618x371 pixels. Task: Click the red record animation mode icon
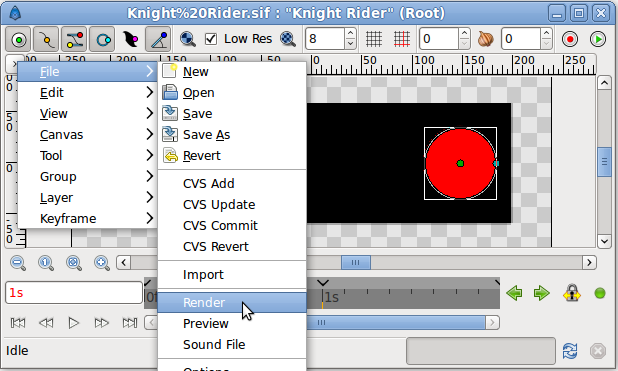click(570, 39)
